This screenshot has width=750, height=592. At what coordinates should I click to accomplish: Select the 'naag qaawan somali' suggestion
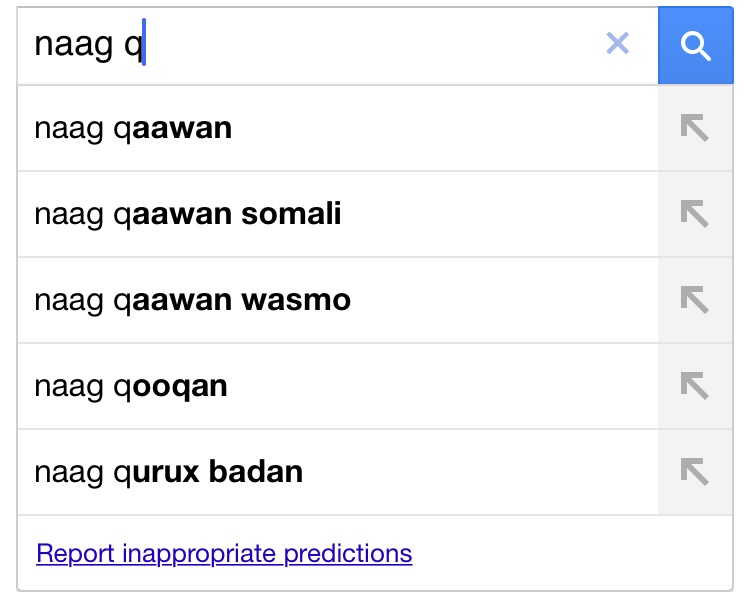(338, 214)
